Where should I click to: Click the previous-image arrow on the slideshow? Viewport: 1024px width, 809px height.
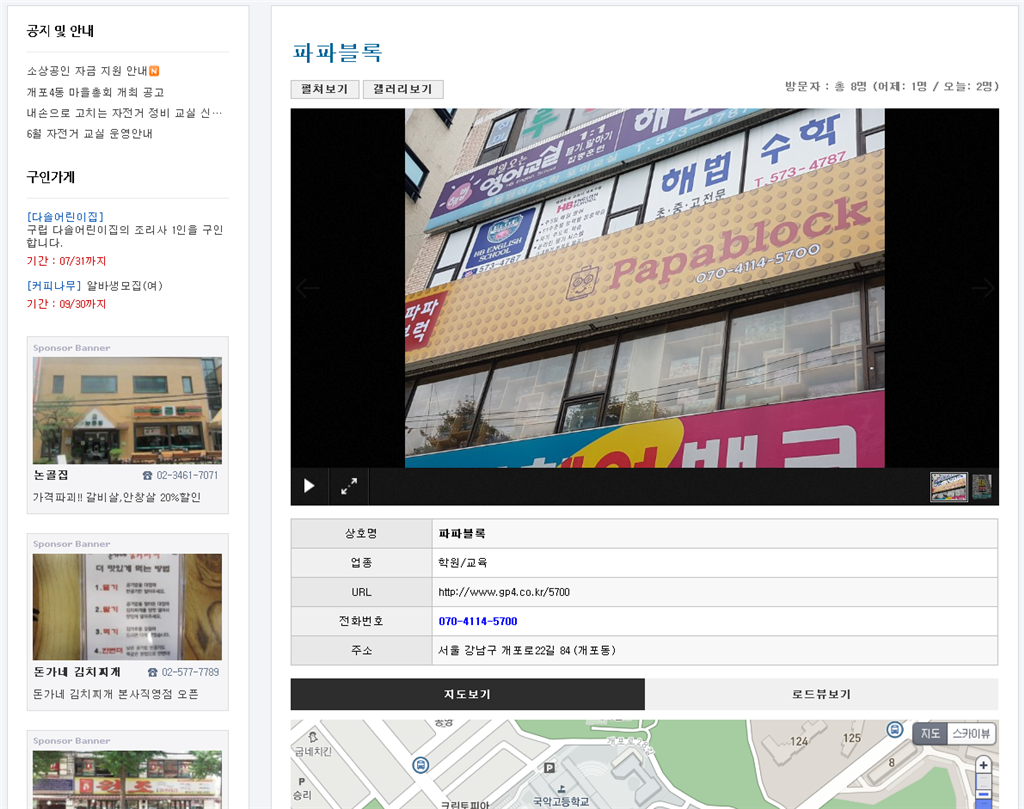click(307, 288)
